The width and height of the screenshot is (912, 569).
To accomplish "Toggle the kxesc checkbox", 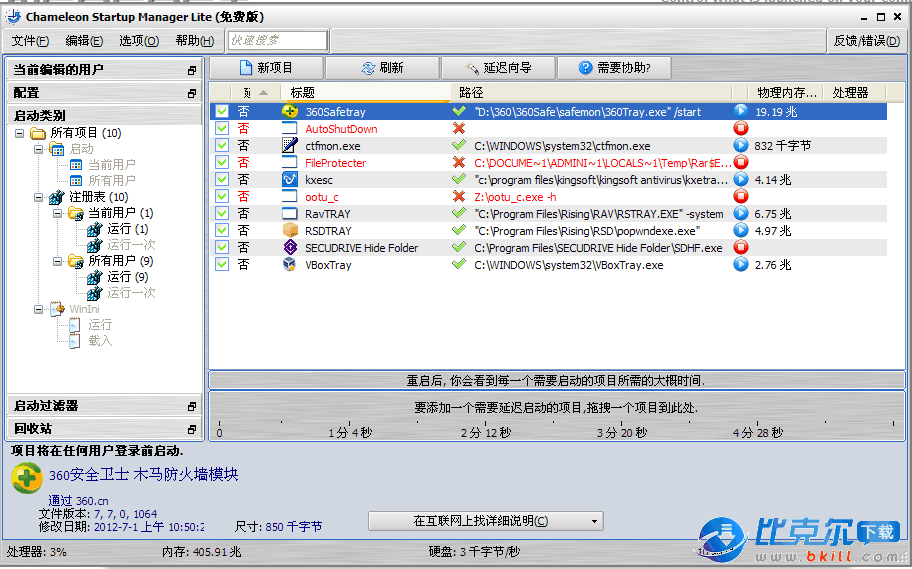I will click(x=222, y=179).
